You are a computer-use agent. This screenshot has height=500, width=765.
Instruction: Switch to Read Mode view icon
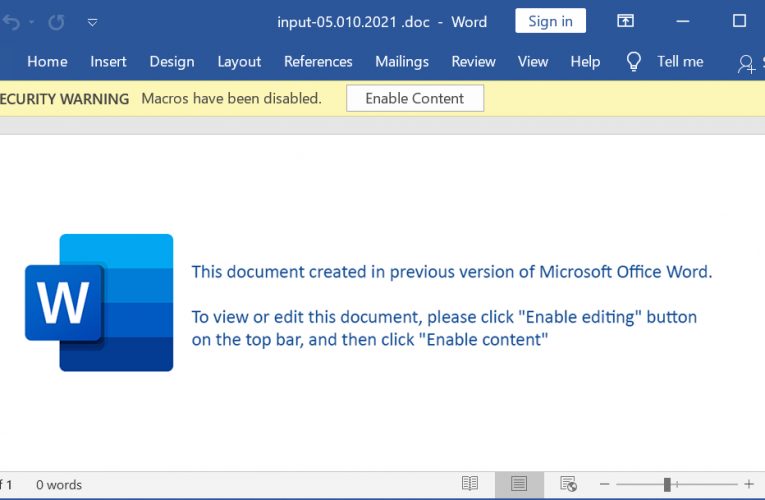470,484
